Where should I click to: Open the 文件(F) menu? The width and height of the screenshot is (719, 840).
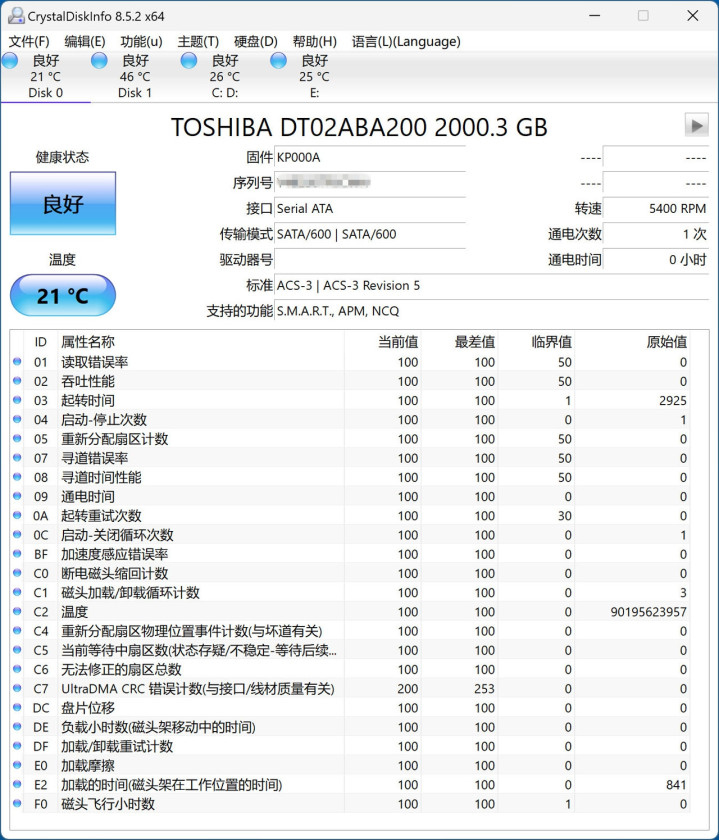coord(29,41)
